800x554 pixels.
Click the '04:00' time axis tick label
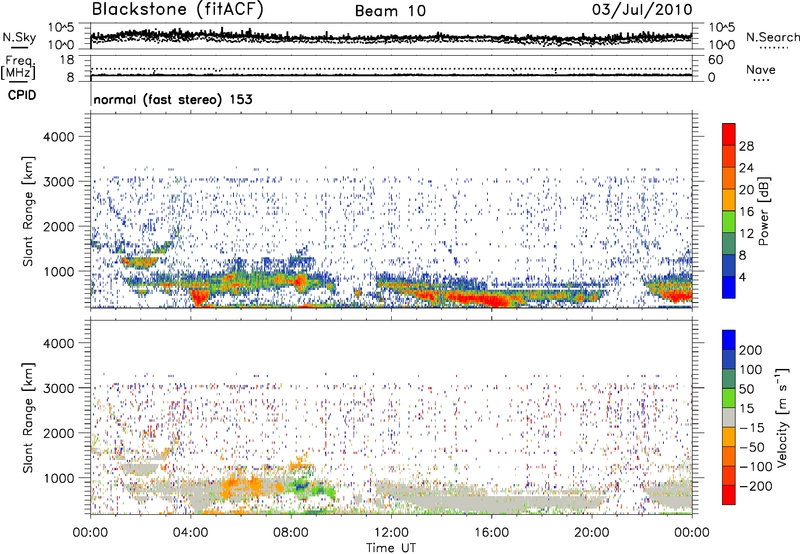190,533
